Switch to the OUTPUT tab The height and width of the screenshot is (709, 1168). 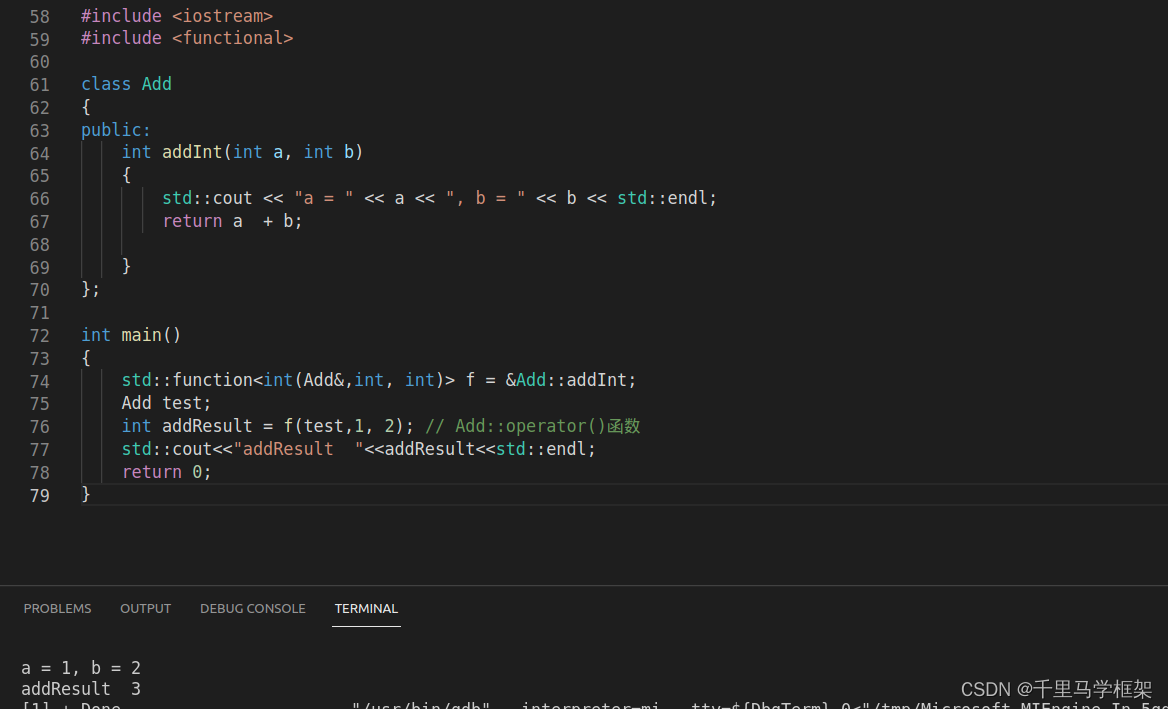coord(145,608)
